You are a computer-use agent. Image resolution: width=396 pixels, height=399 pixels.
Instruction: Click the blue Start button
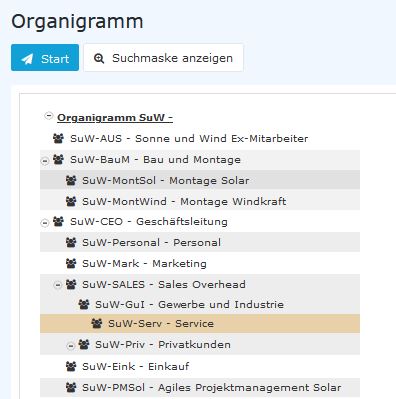coord(45,58)
